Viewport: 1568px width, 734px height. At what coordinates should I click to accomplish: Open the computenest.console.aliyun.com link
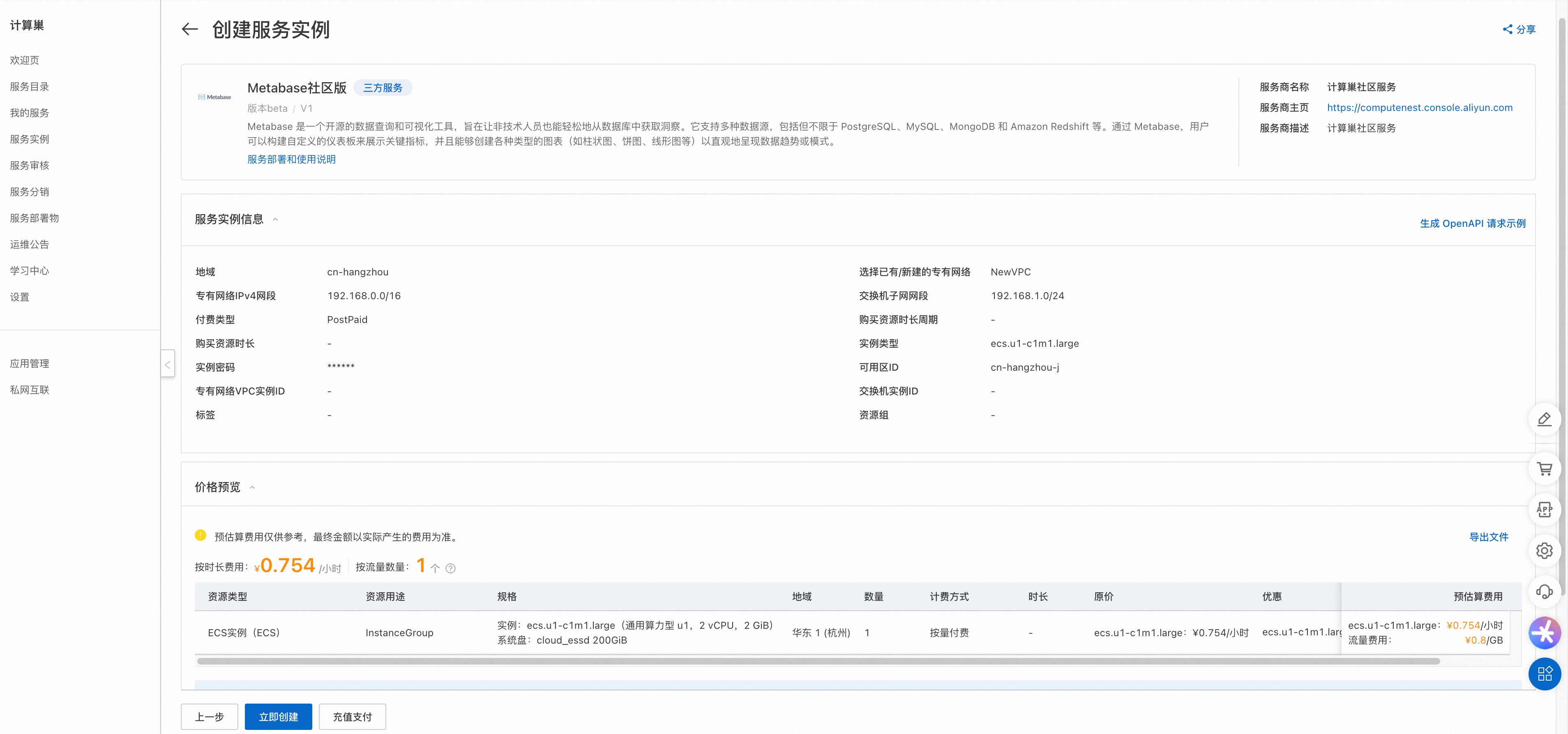pyautogui.click(x=1420, y=108)
